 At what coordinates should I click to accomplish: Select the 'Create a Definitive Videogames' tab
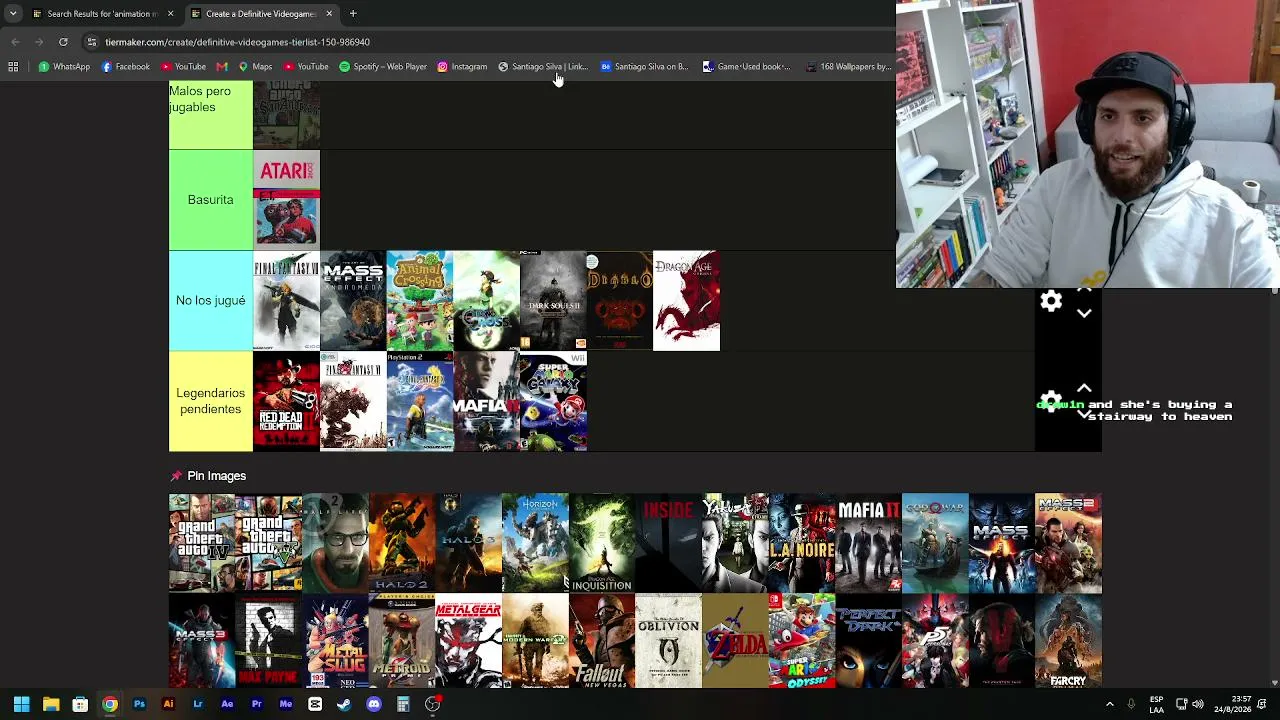[260, 14]
